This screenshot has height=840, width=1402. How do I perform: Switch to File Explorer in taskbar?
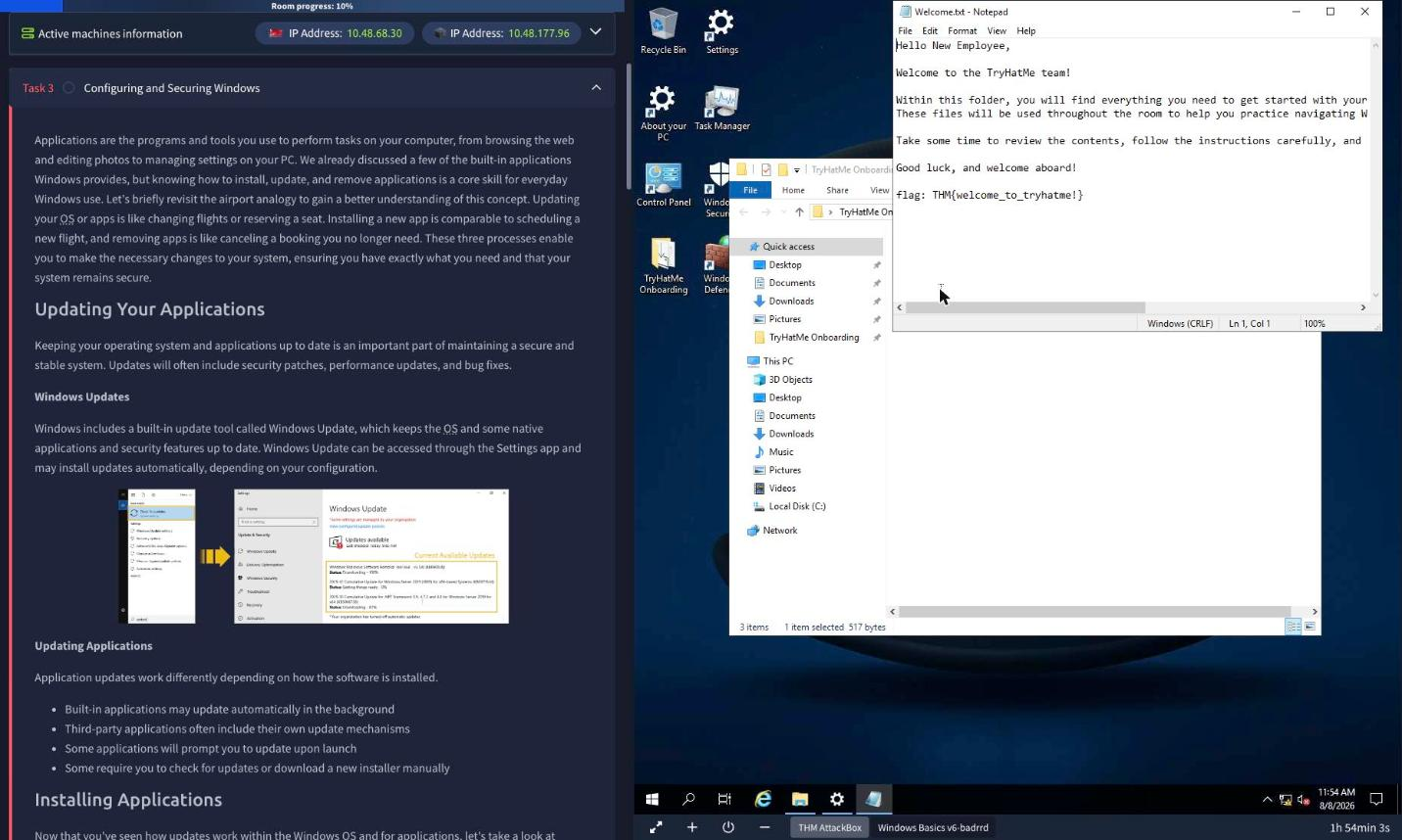click(x=800, y=799)
